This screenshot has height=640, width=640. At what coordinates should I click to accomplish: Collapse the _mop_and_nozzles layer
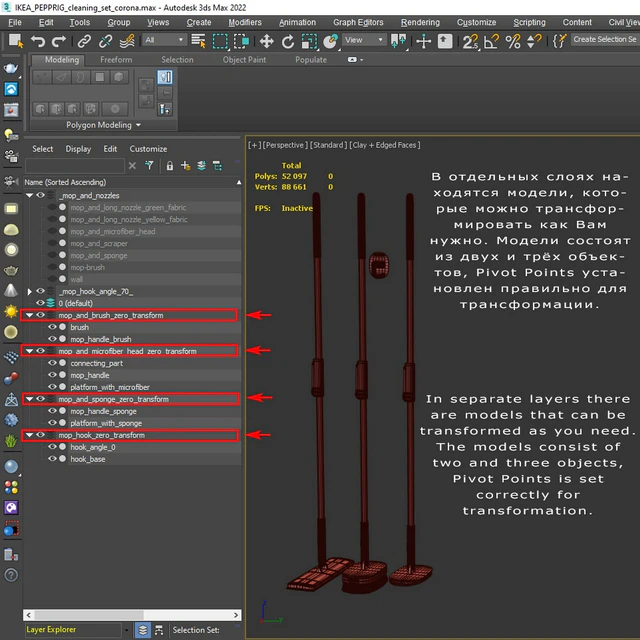pyautogui.click(x=29, y=195)
